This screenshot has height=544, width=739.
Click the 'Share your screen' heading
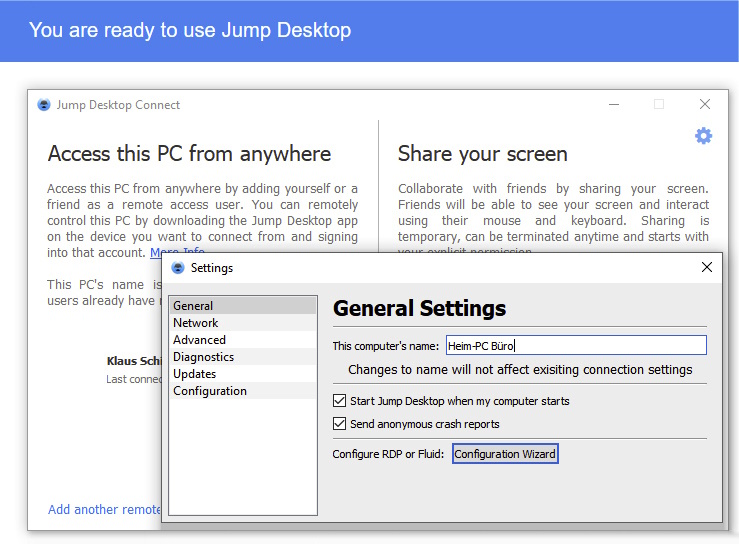point(482,154)
